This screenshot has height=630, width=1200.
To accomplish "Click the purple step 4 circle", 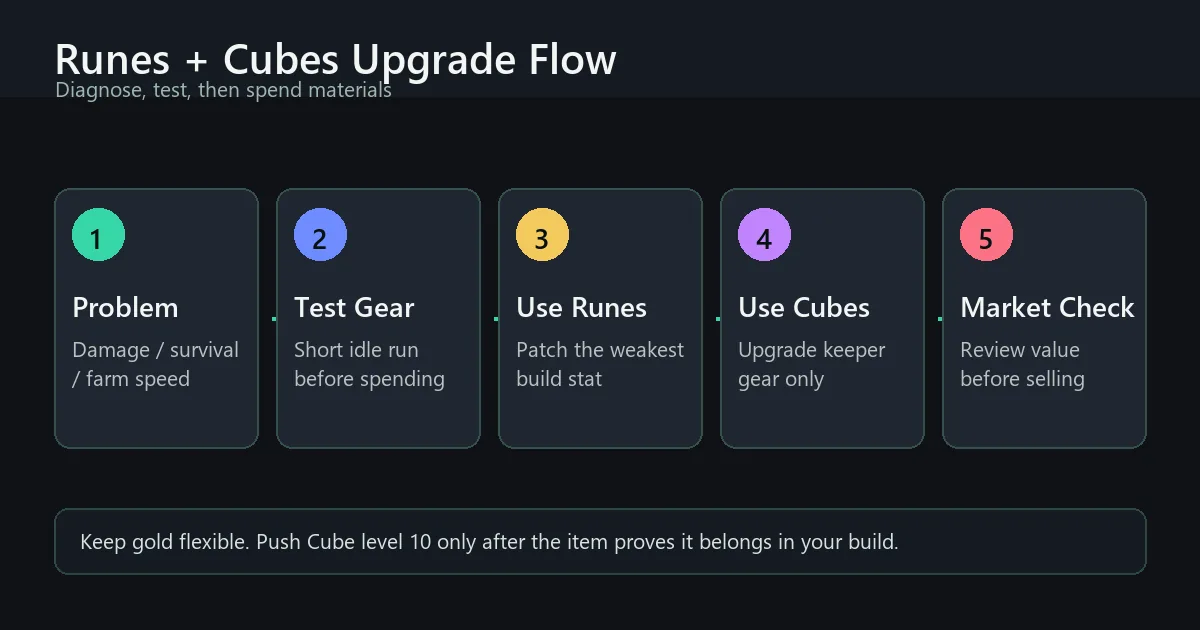I will 764,237.
